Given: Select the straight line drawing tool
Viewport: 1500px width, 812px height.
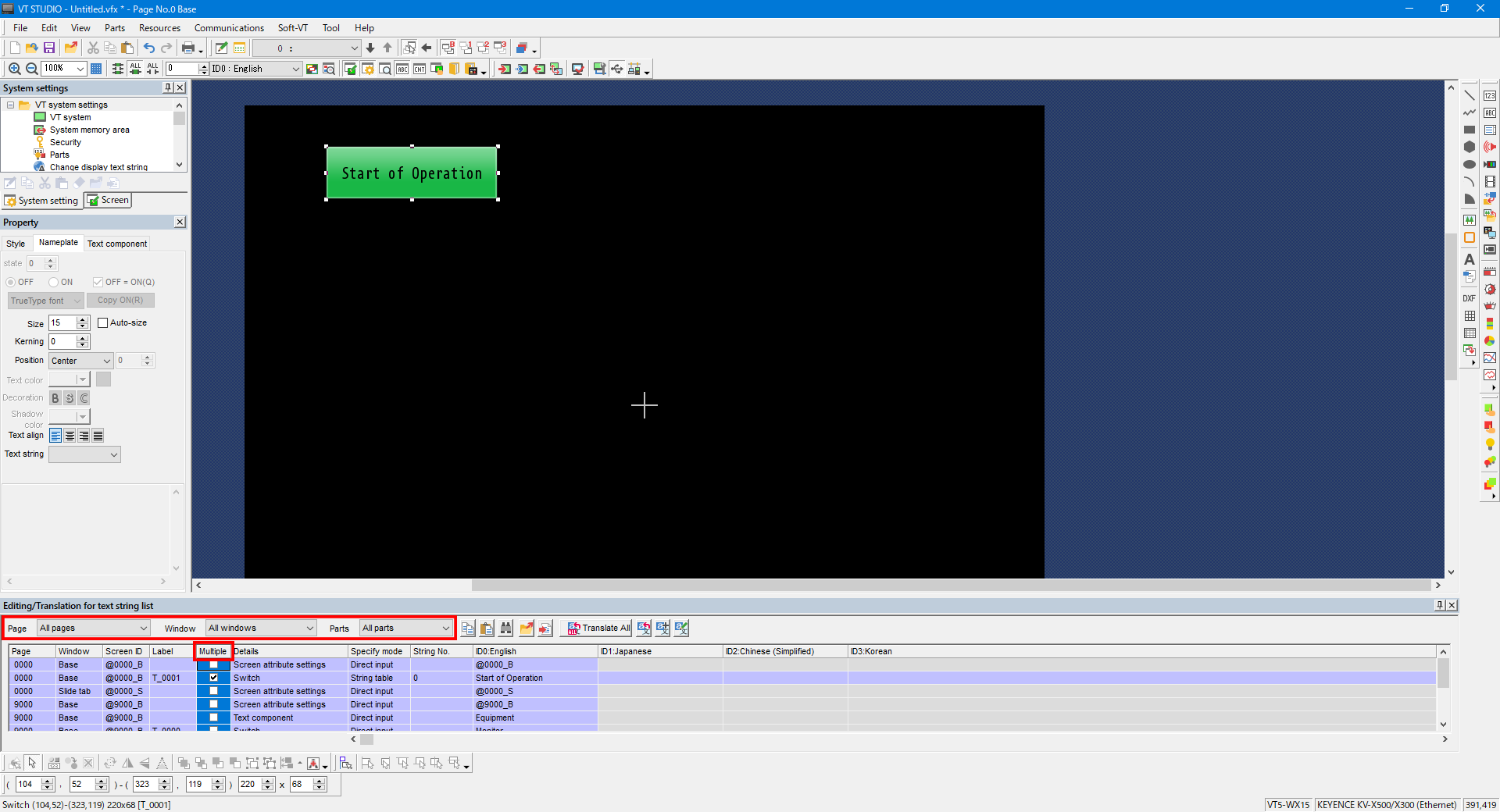Looking at the screenshot, I should (x=1470, y=95).
